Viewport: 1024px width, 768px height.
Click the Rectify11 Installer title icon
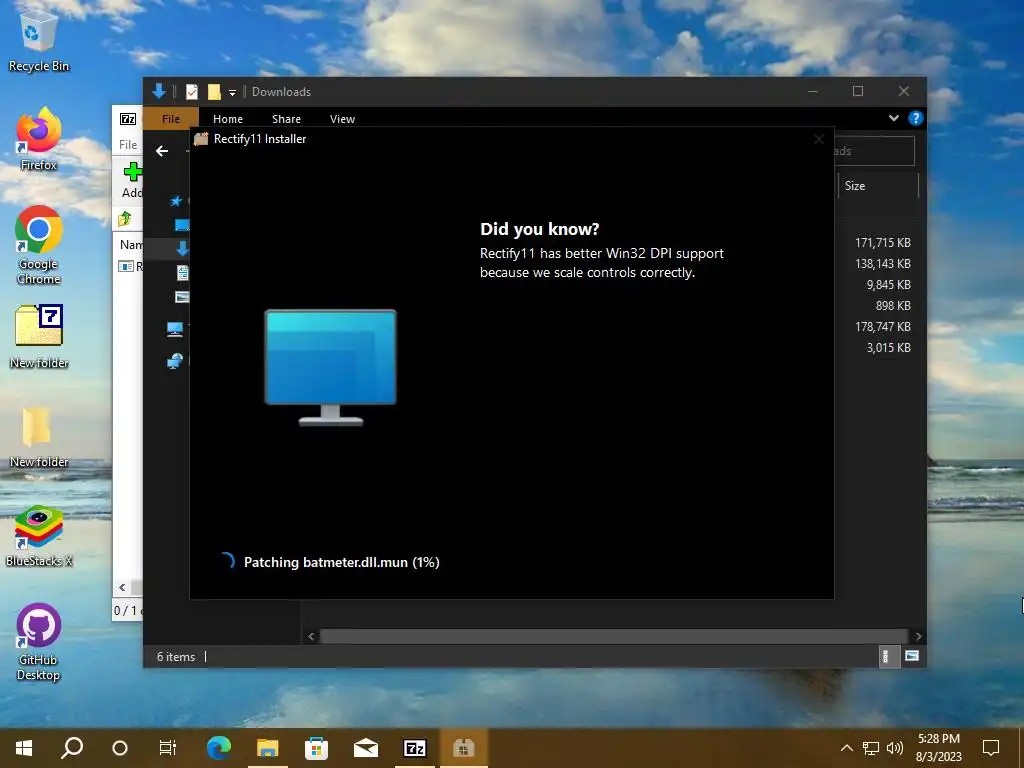(201, 138)
